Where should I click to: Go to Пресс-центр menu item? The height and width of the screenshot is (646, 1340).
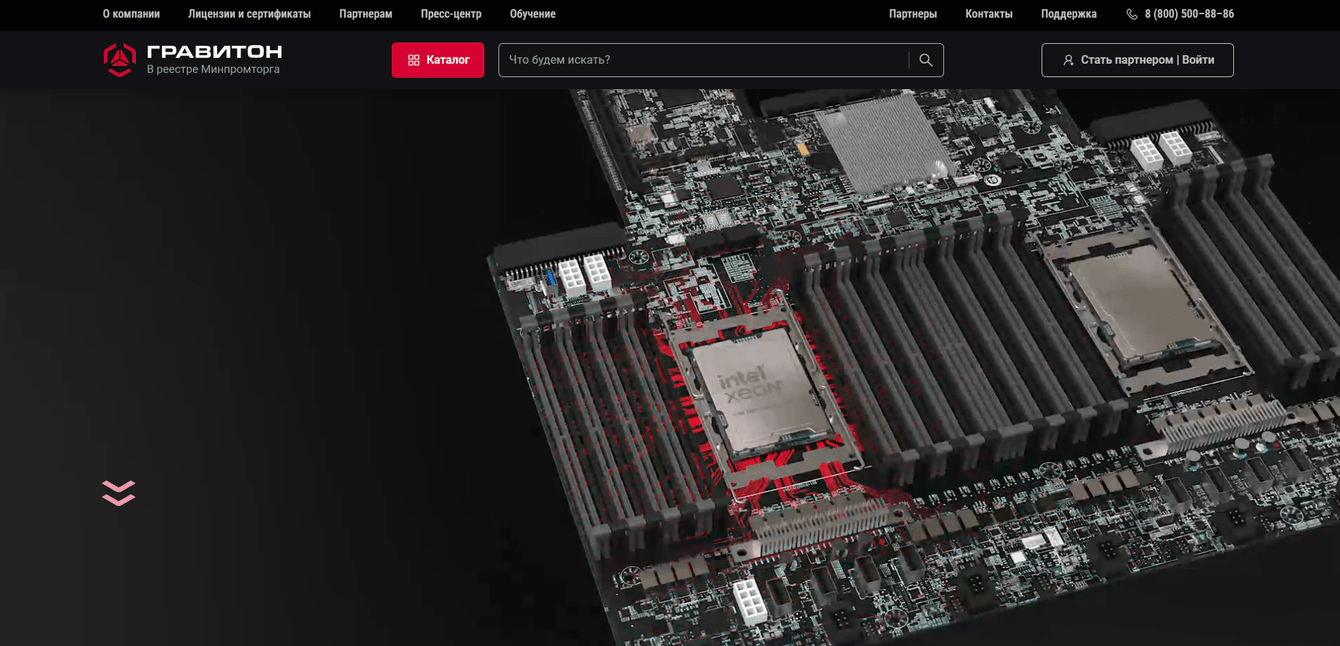click(x=451, y=14)
